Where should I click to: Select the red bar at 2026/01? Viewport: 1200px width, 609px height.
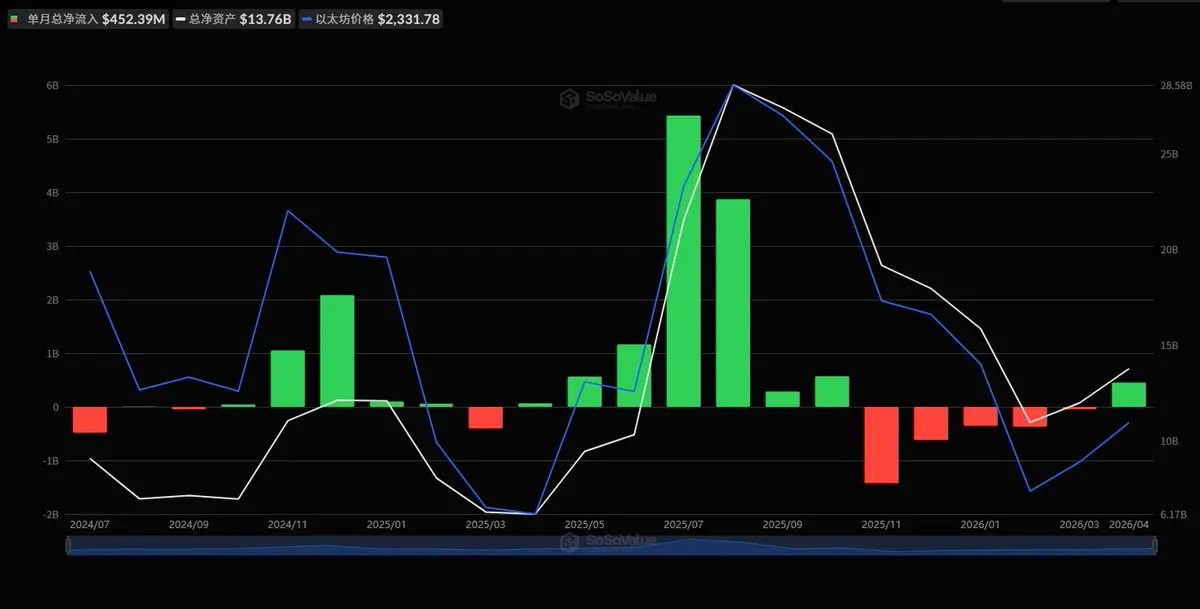pos(981,416)
